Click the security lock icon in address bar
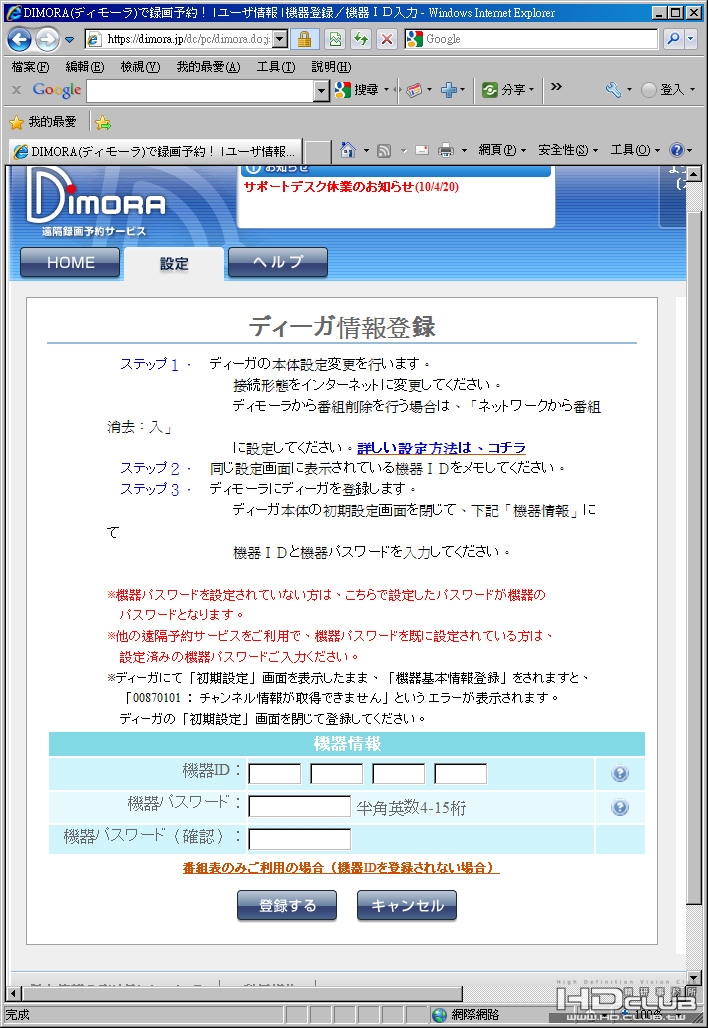This screenshot has width=708, height=1028. coord(304,39)
